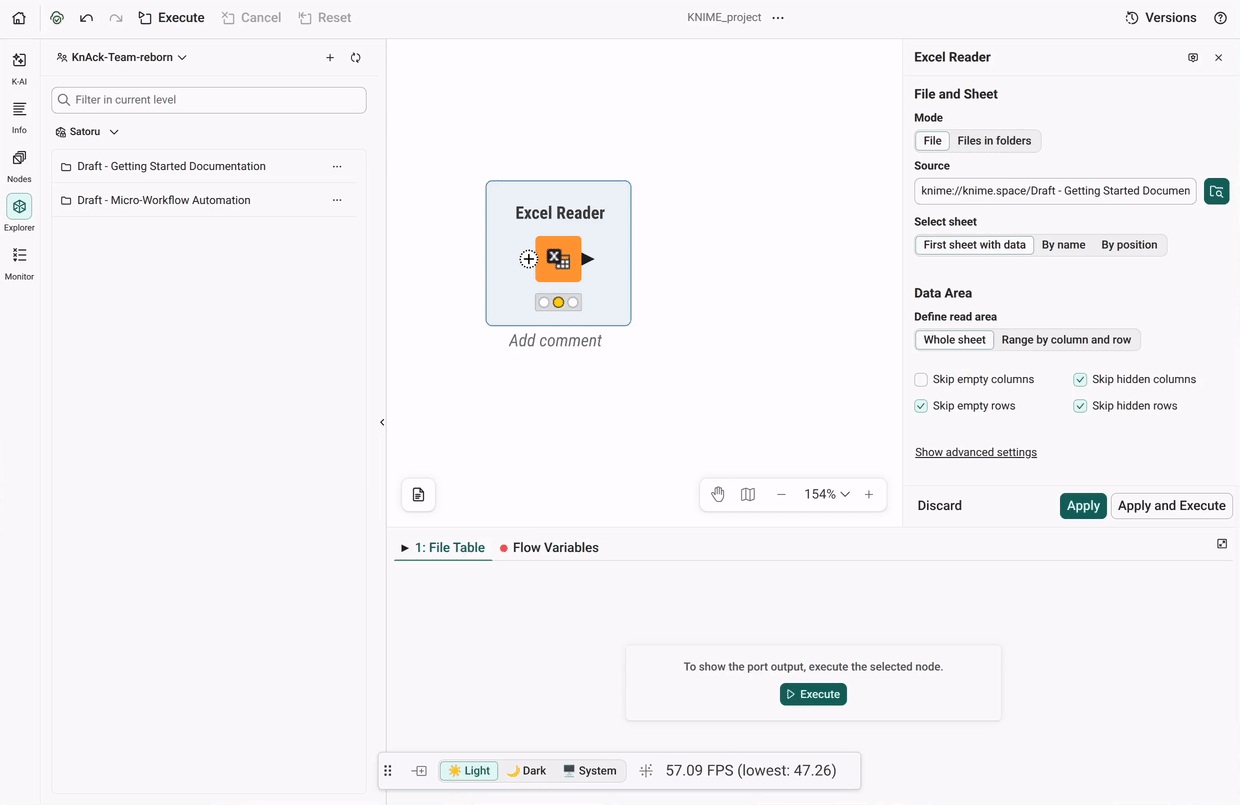Screen dimensions: 1240x805
Task: Open the Info sidebar panel
Action: click(x=19, y=117)
